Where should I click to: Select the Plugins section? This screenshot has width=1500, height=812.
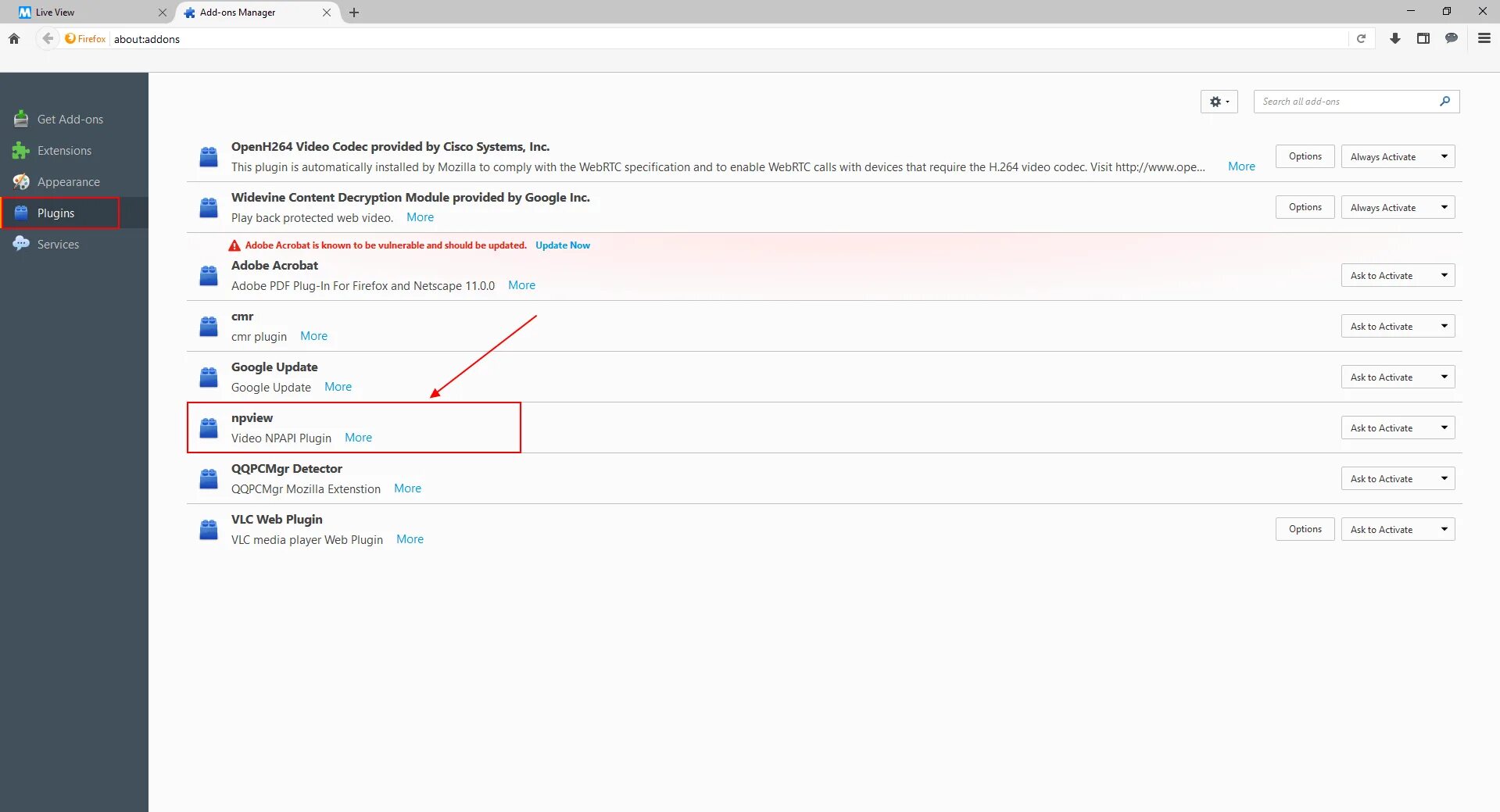tap(74, 213)
